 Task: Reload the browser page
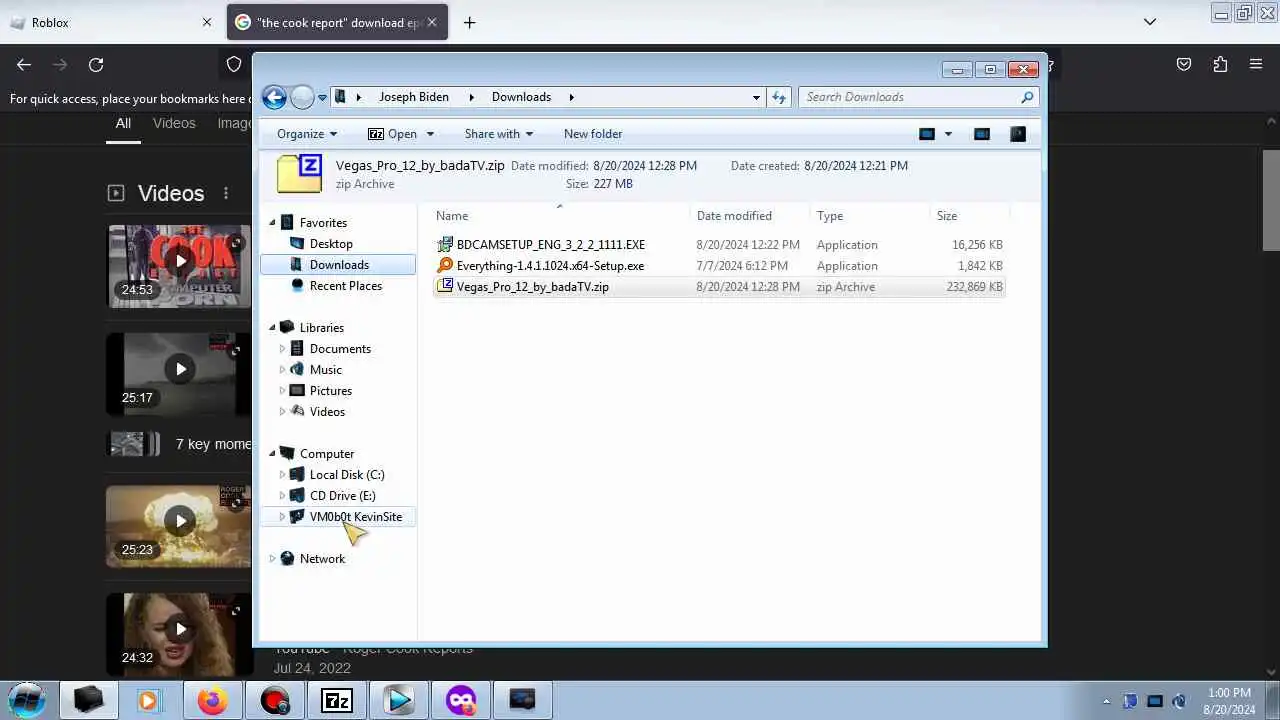pos(96,64)
